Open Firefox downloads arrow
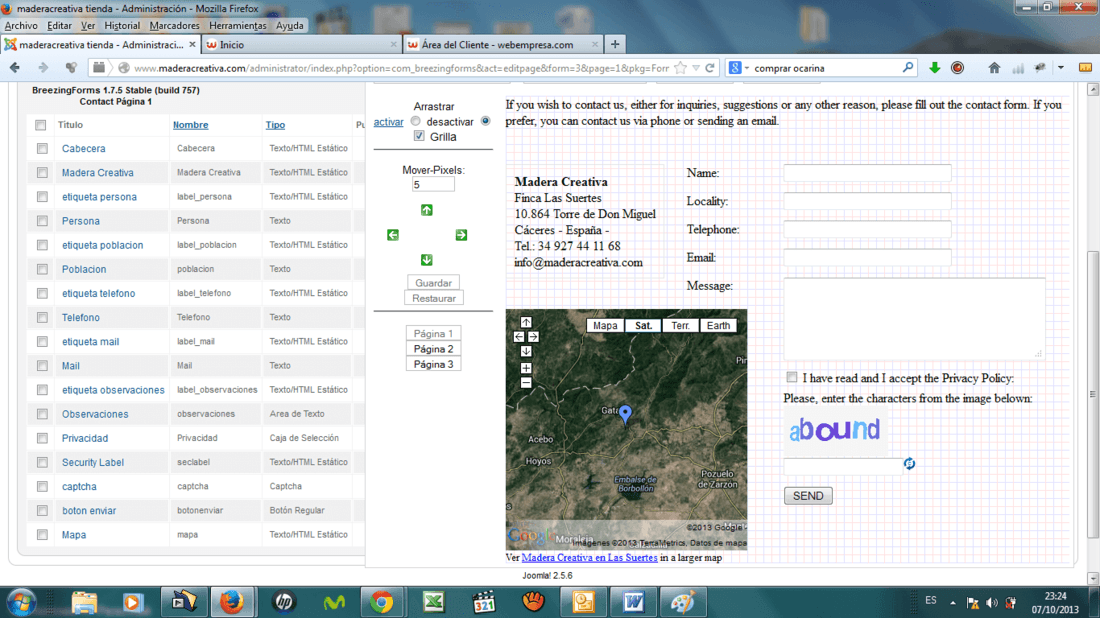 pos(934,68)
